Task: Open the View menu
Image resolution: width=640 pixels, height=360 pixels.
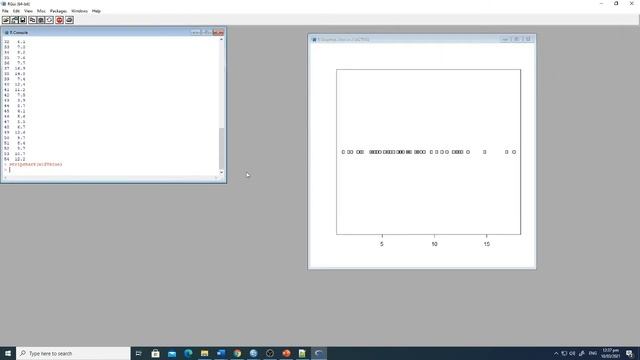Action: [28, 11]
